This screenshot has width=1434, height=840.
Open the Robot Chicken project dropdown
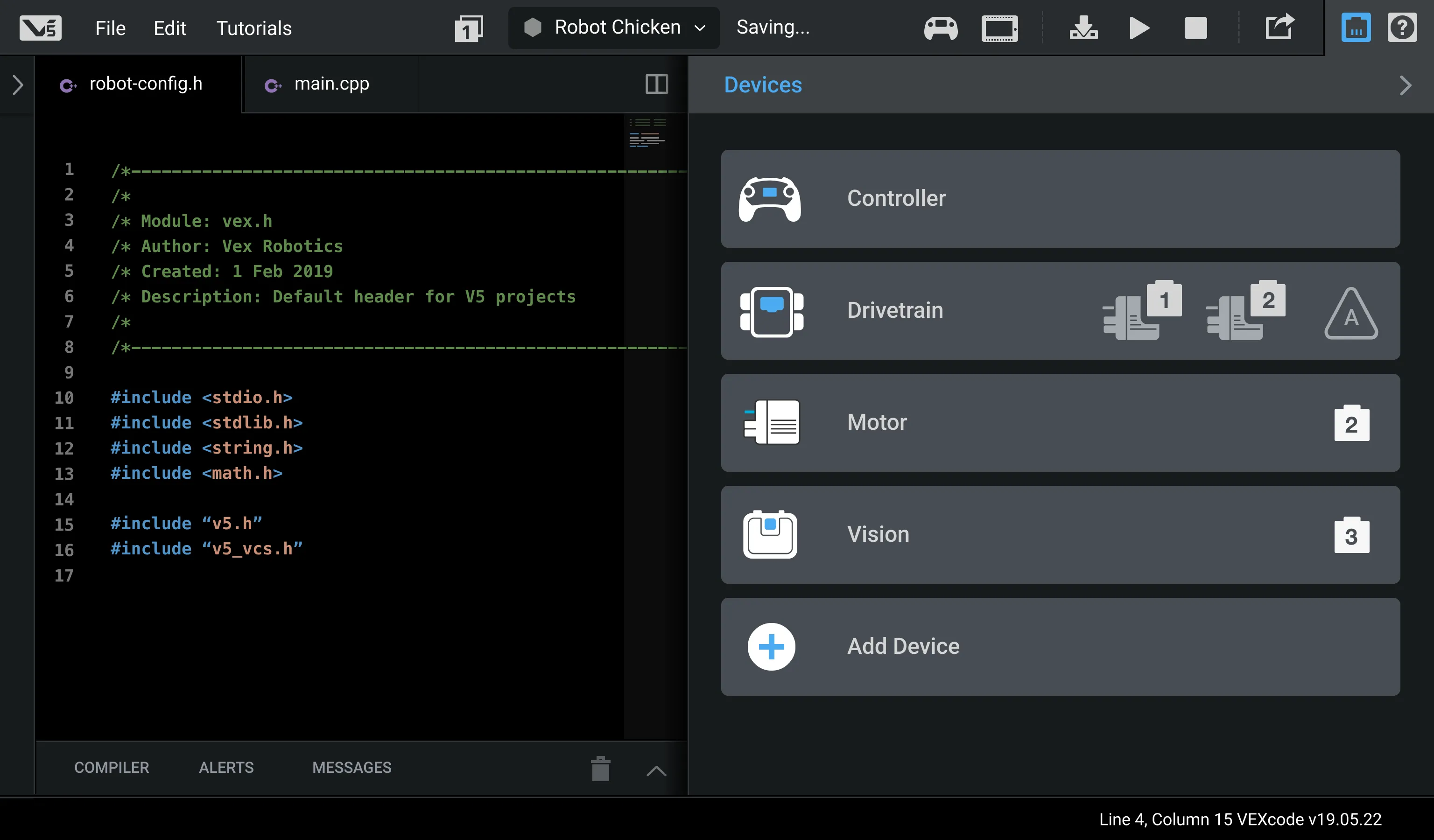pyautogui.click(x=614, y=27)
